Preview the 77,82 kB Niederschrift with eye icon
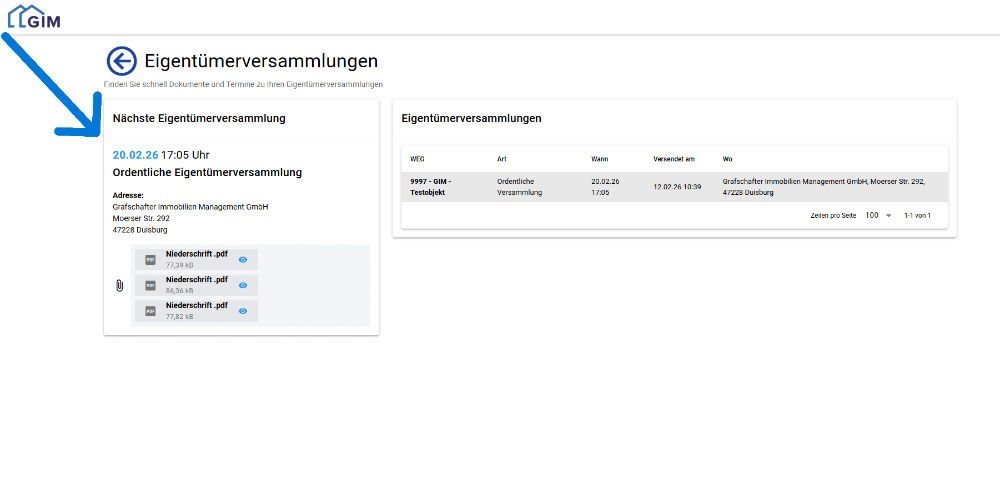 [243, 311]
